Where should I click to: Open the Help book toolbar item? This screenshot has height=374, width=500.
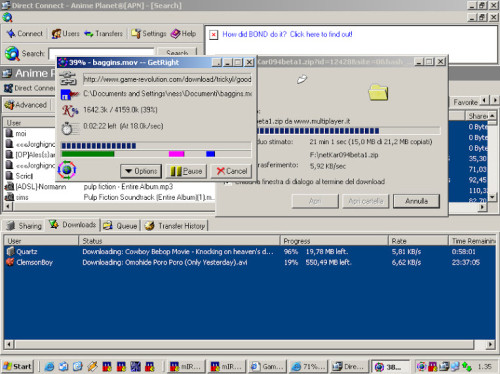[x=183, y=34]
